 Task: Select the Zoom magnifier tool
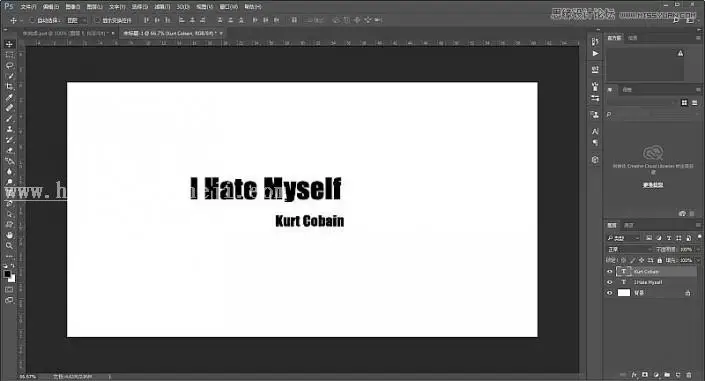click(9, 246)
